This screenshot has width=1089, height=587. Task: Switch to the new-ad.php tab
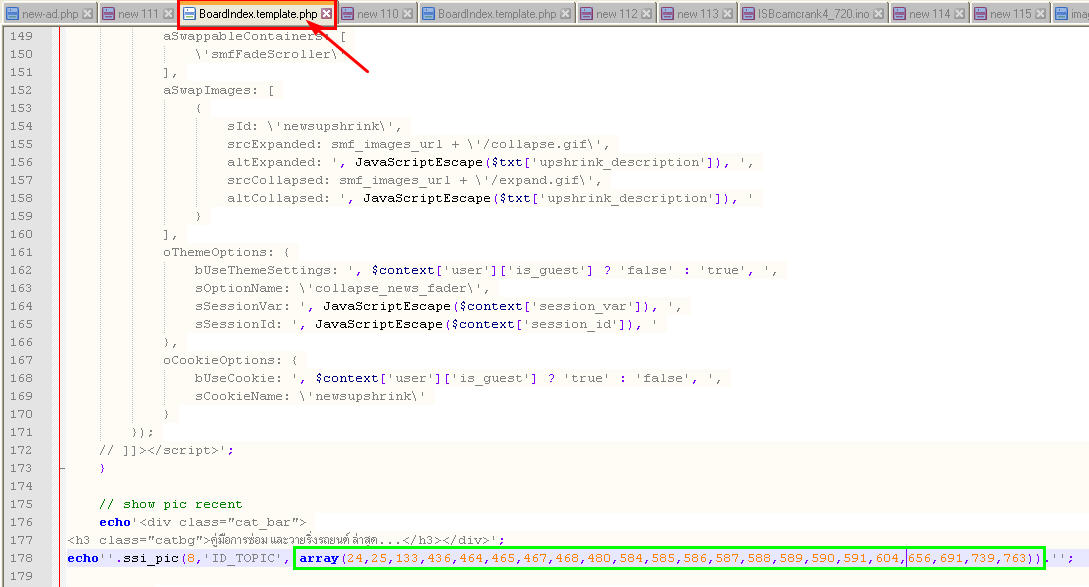click(50, 14)
